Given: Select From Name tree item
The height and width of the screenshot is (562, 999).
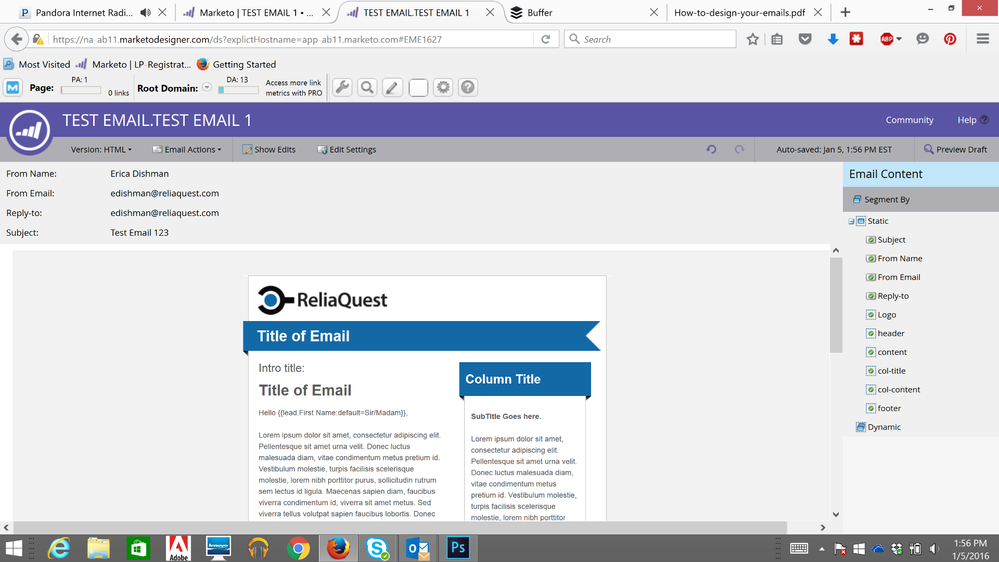Looking at the screenshot, I should point(900,258).
